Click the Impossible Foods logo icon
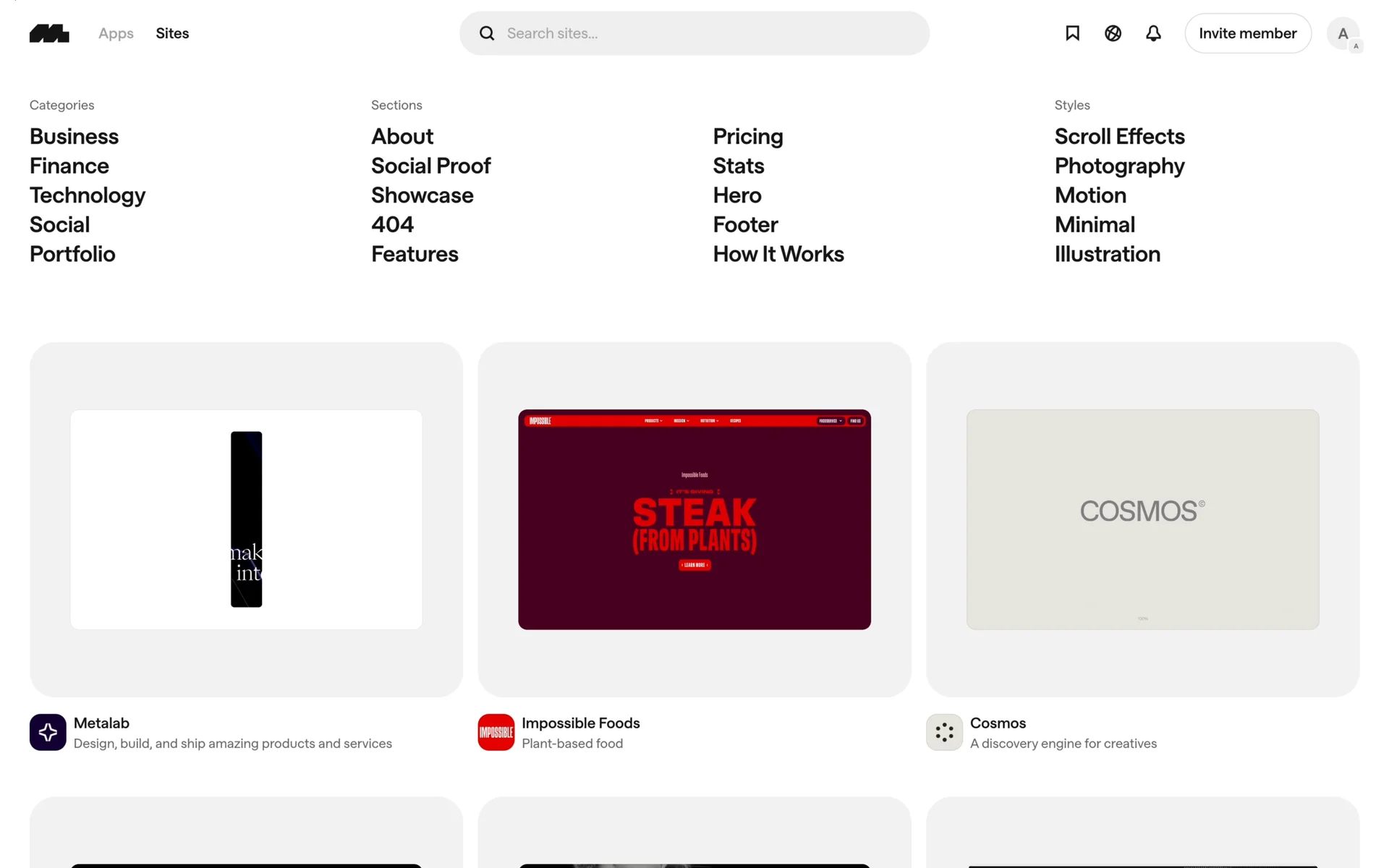Screen dimensions: 1389x868 [496, 732]
